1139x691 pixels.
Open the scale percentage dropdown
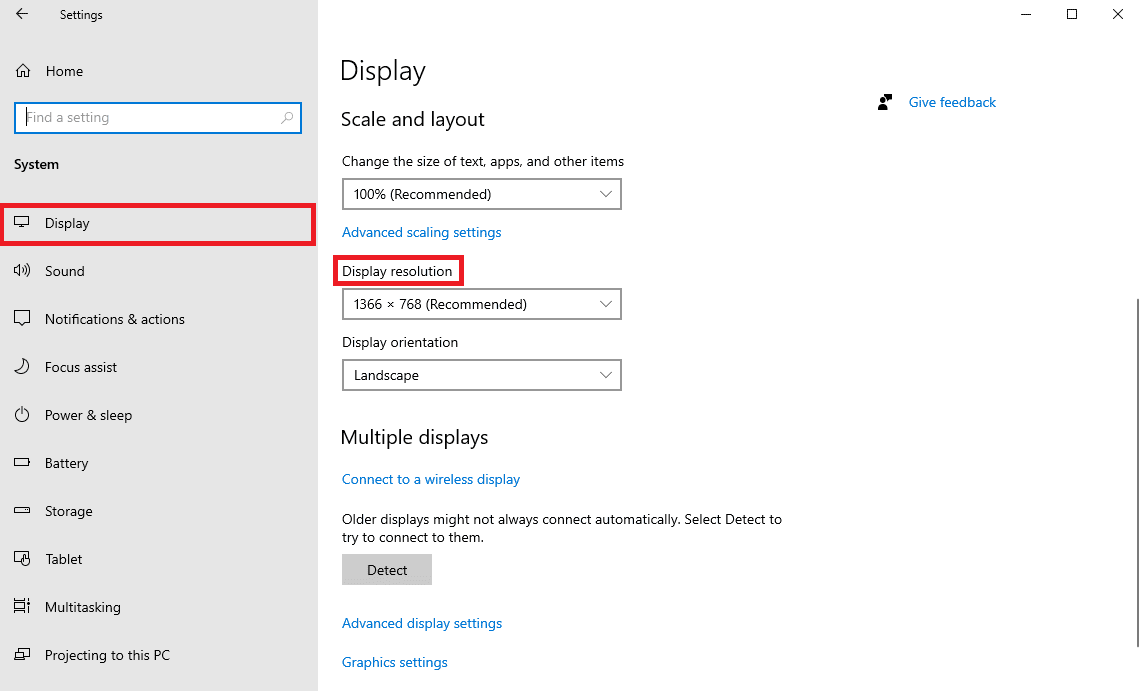pyautogui.click(x=482, y=194)
